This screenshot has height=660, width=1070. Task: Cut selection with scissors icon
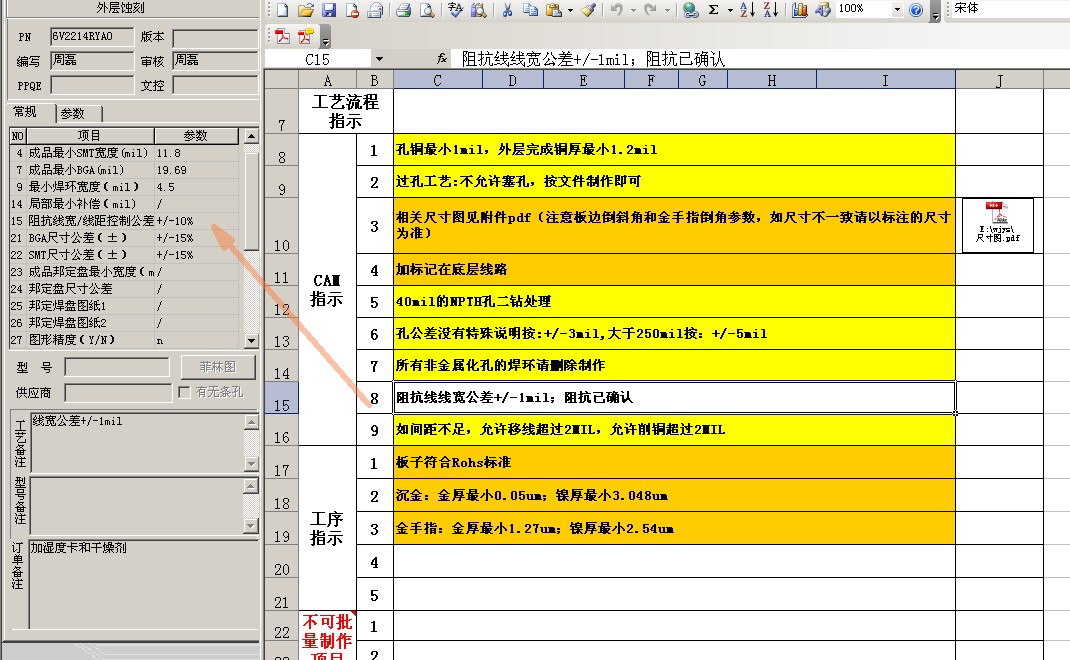[x=507, y=10]
